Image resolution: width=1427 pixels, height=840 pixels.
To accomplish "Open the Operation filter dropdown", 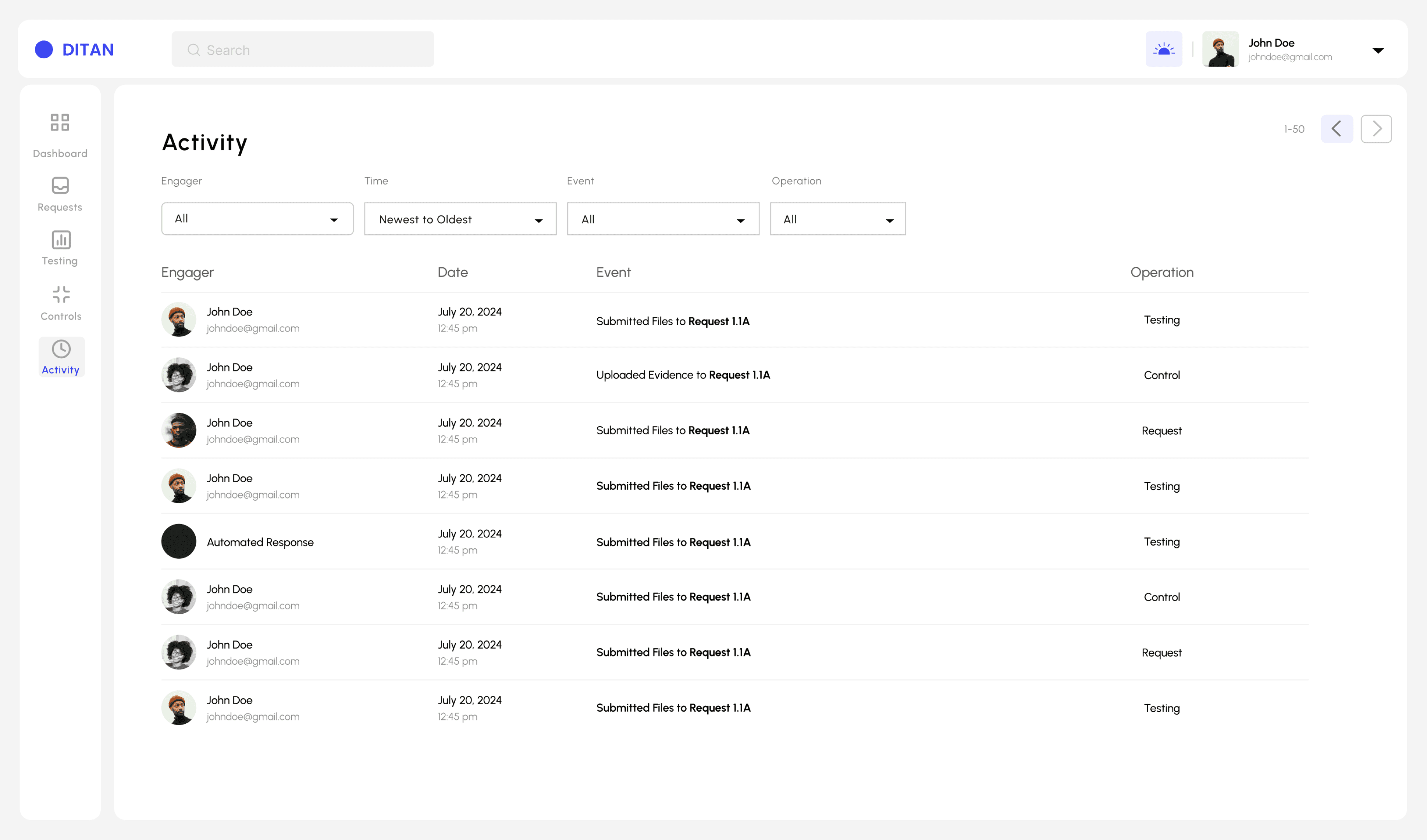I will (838, 219).
